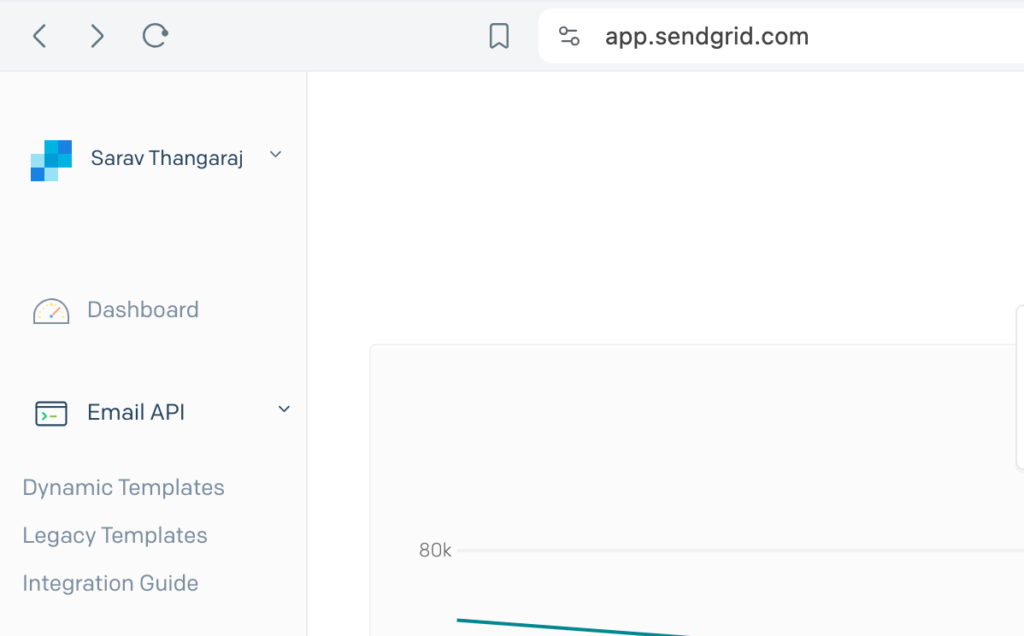The height and width of the screenshot is (636, 1024).
Task: Click the Email API terminal icon
Action: point(50,412)
